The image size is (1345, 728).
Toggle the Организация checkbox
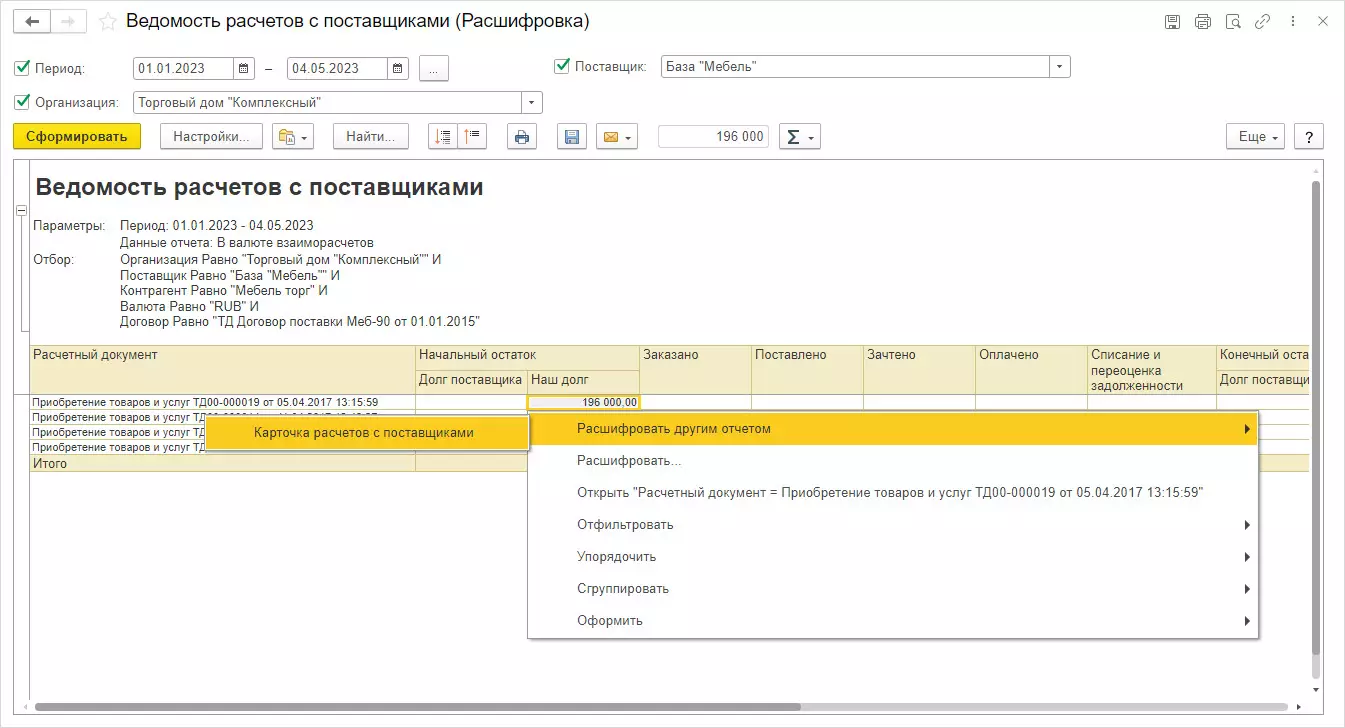[22, 102]
